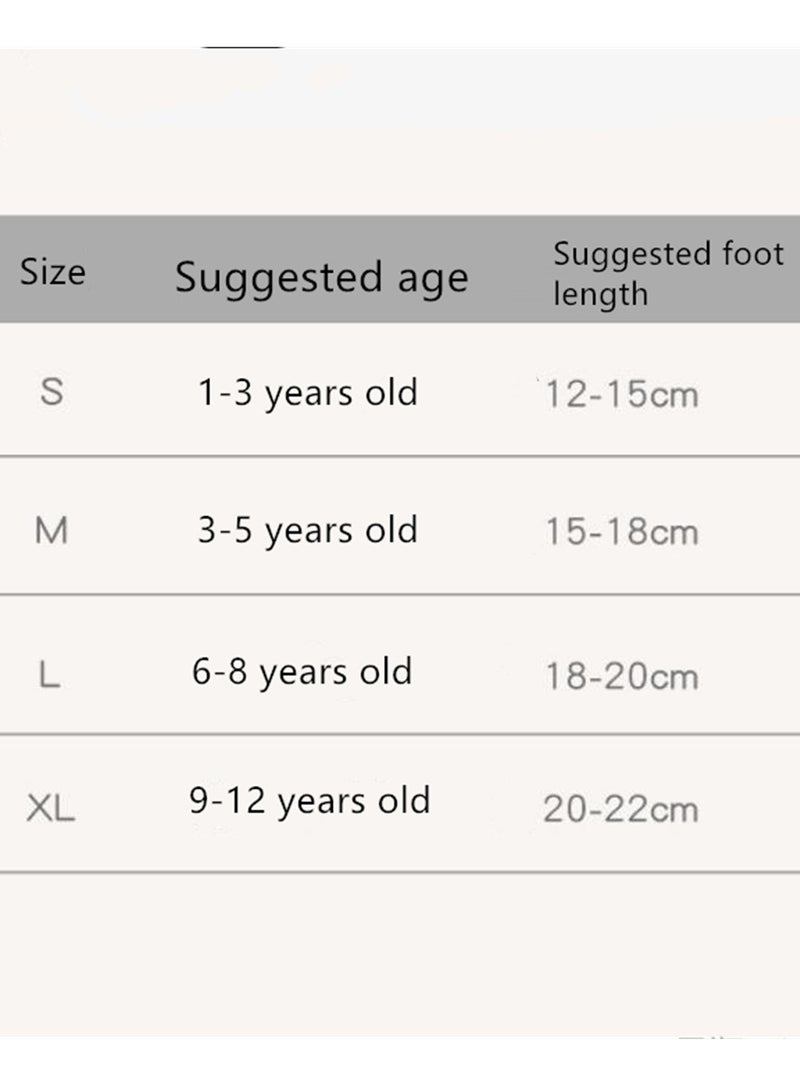This screenshot has height=1091, width=800.
Task: Click the word 'length' in header
Action: (x=600, y=294)
